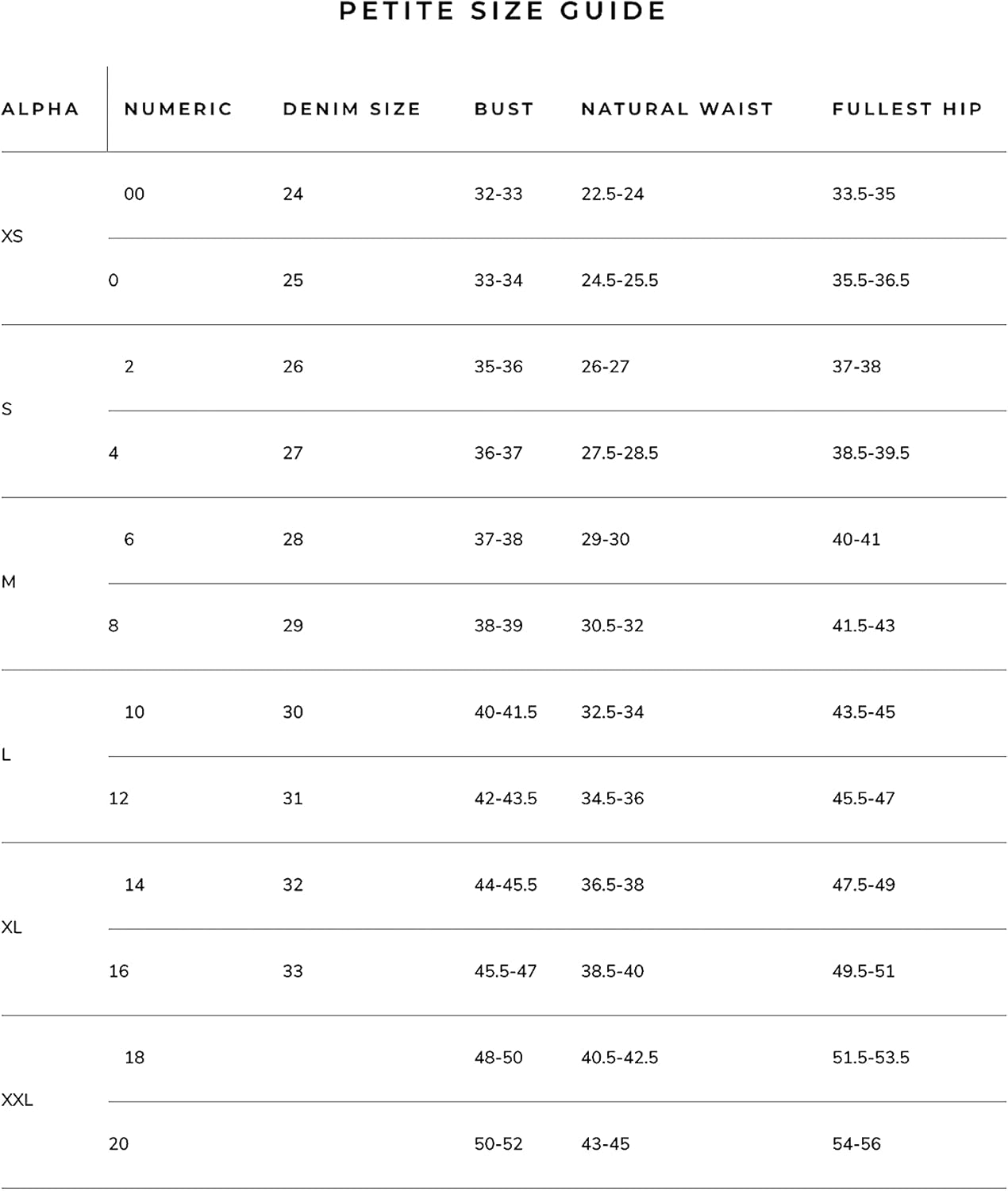The width and height of the screenshot is (1008, 1191).
Task: Click the 54-56 fullest hip measurement
Action: tap(856, 1144)
